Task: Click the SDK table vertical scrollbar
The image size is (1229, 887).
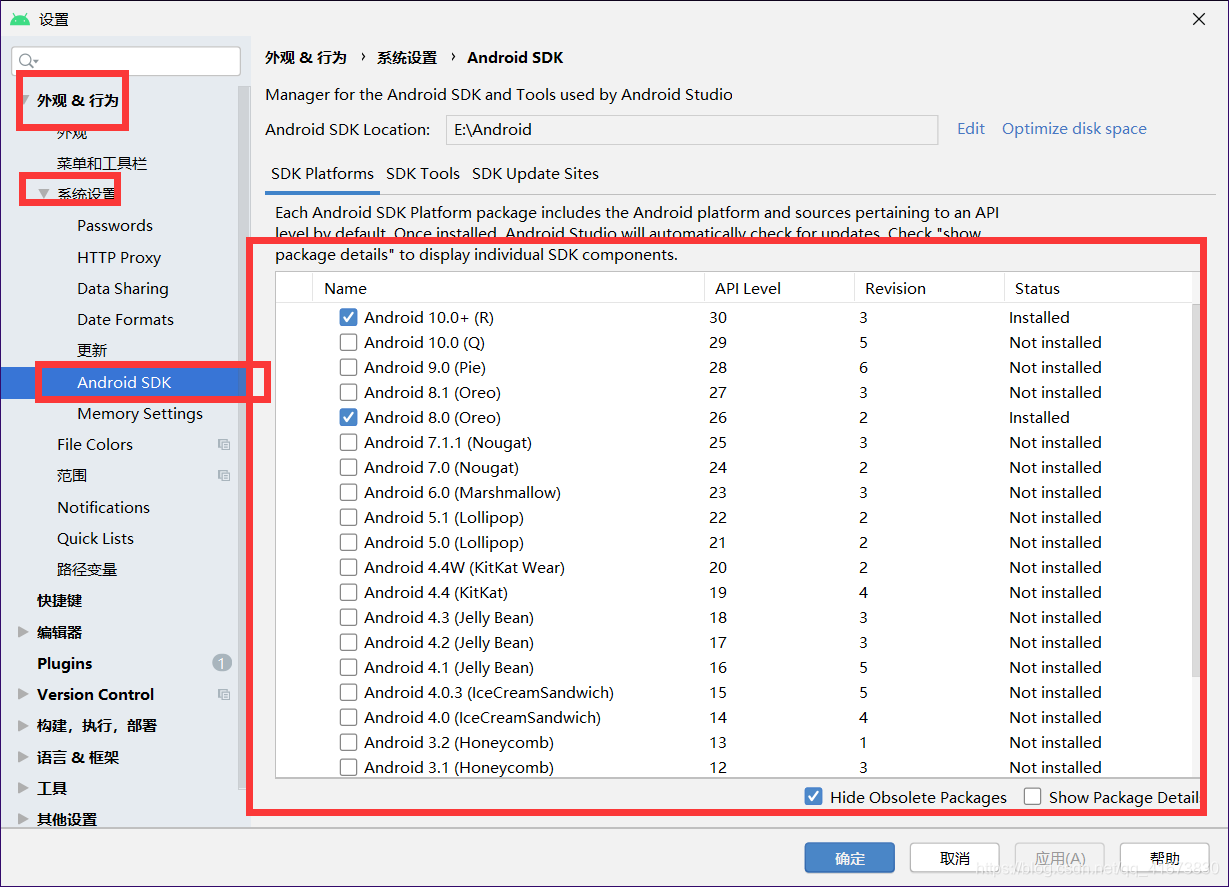Action: click(x=1196, y=490)
